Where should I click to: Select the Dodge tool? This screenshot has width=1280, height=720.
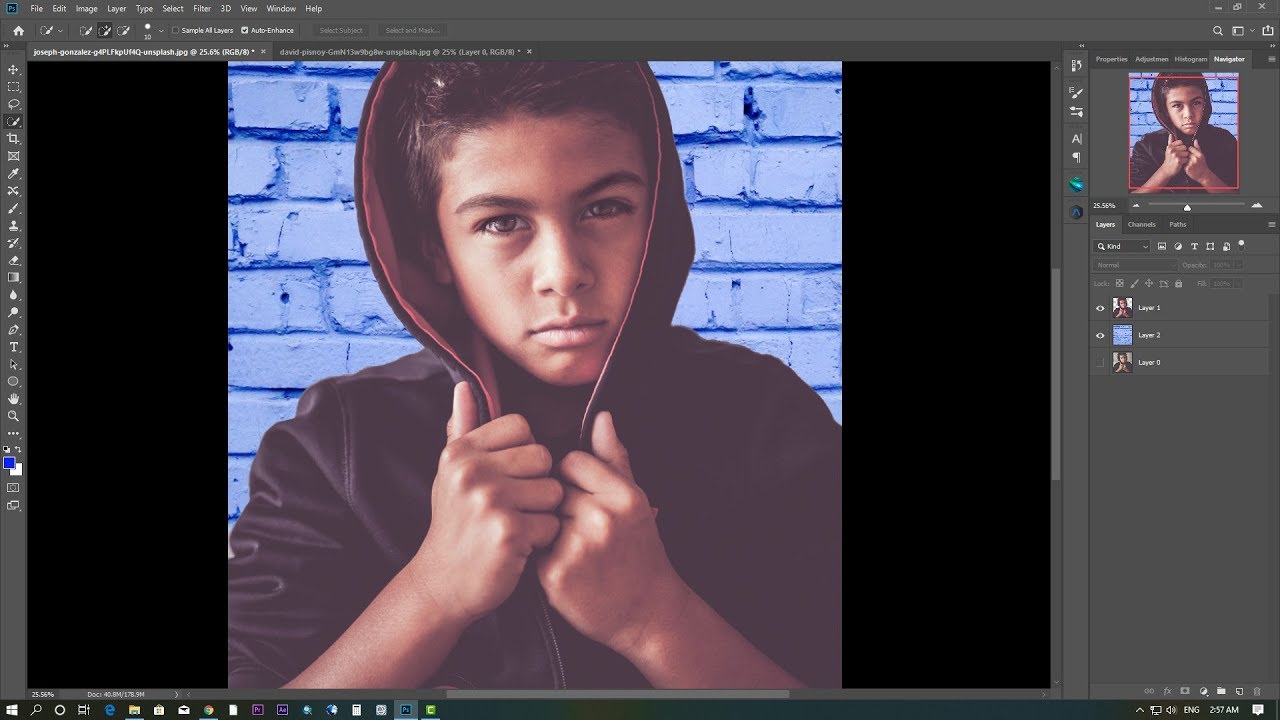[x=14, y=312]
